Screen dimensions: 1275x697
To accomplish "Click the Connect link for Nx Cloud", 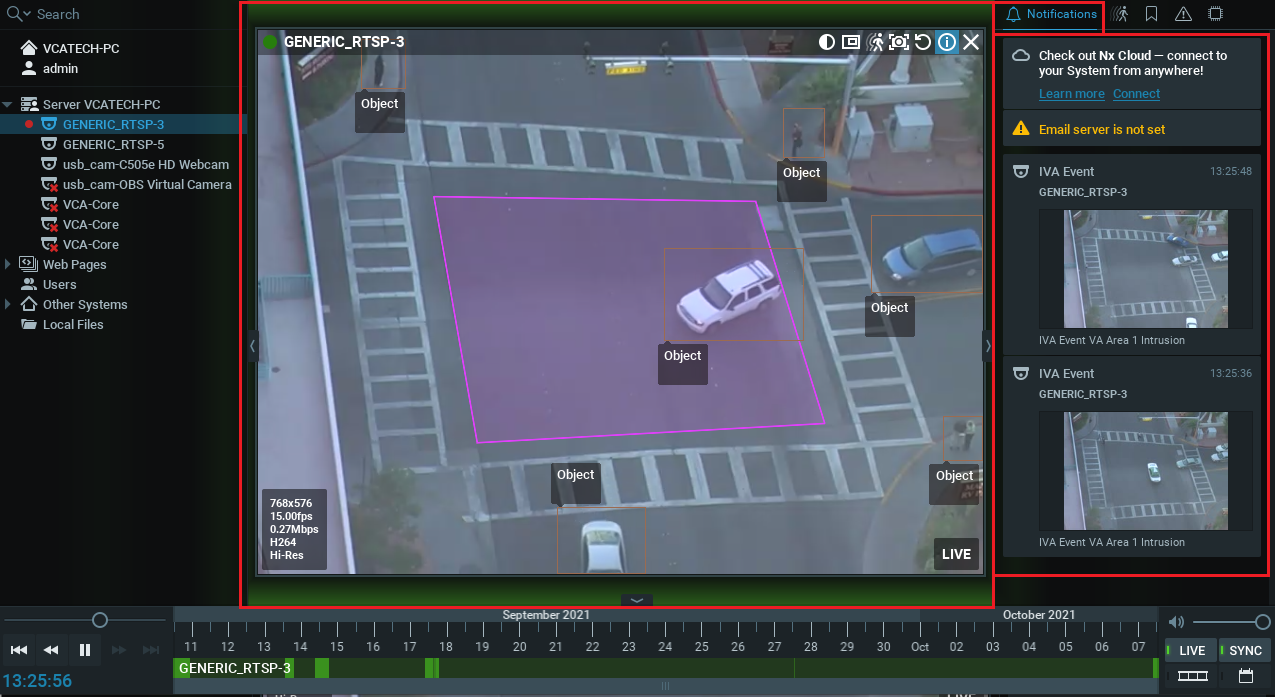I will pos(1136,94).
